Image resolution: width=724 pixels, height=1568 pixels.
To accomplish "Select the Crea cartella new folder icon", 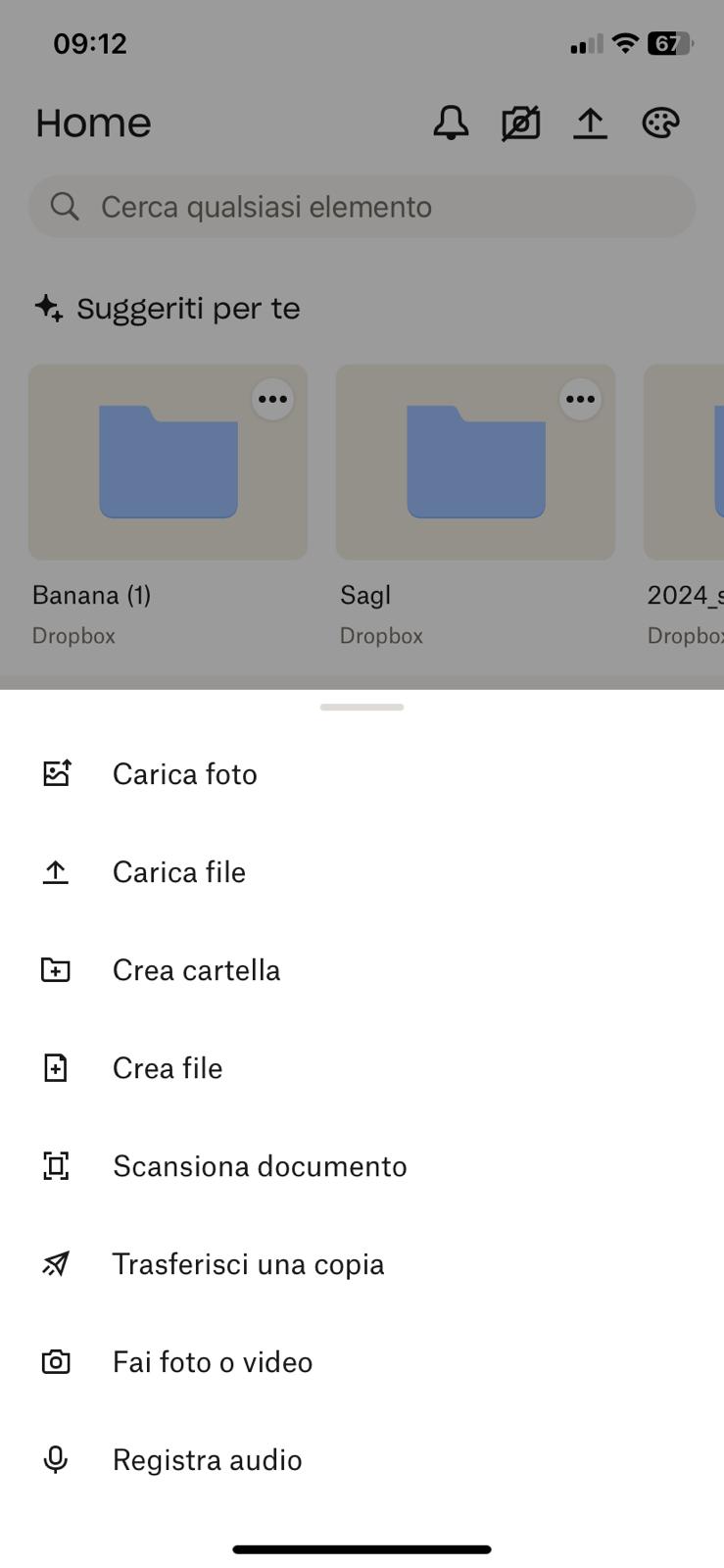I will [56, 969].
